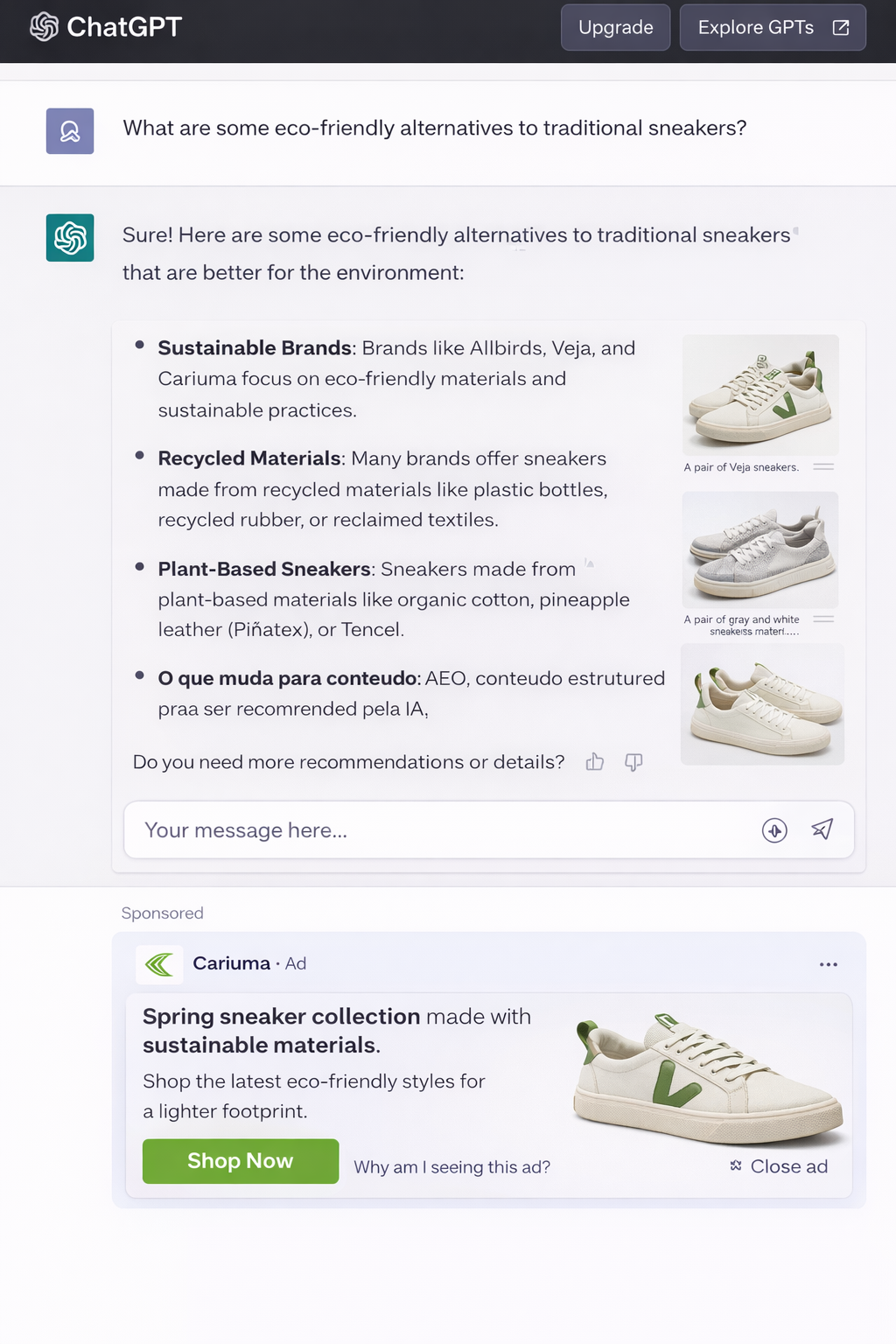This screenshot has height=1344, width=896.
Task: Click the external link icon on Explore GPTs
Action: click(x=840, y=27)
